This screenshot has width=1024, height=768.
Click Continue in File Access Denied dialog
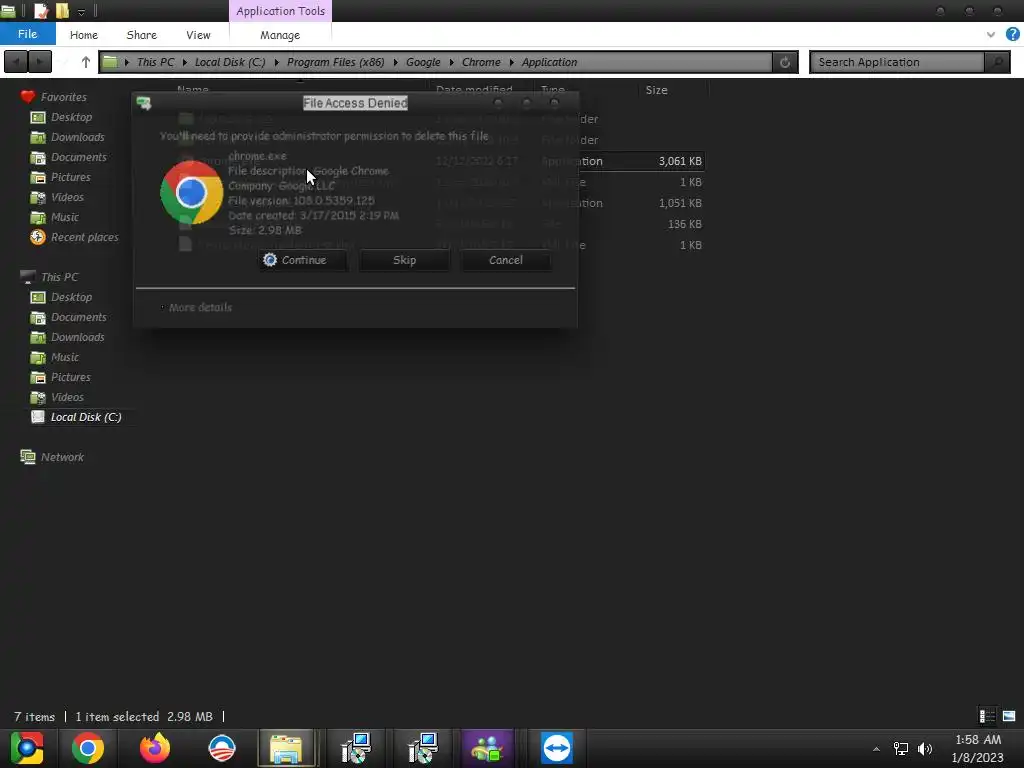click(x=303, y=260)
